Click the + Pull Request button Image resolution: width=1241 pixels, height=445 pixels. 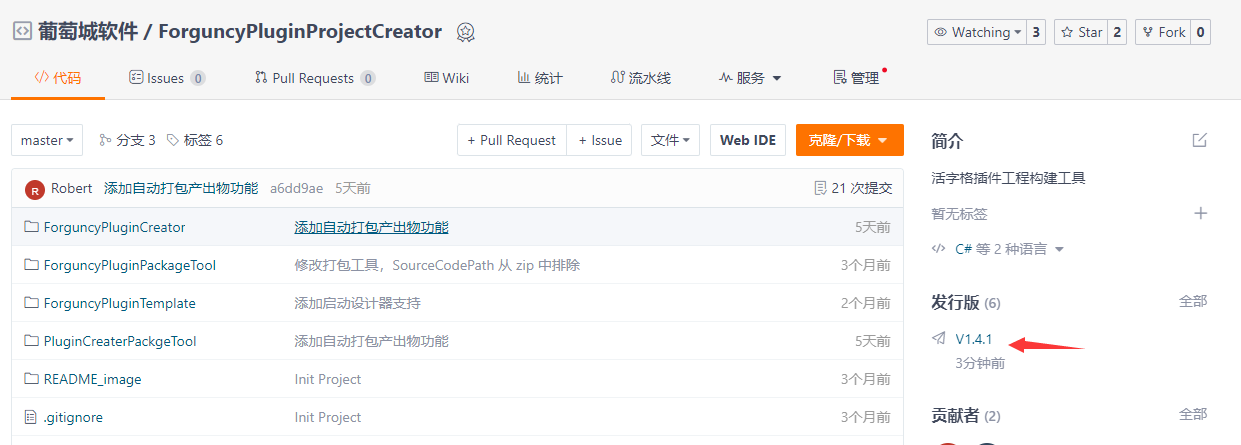[512, 140]
